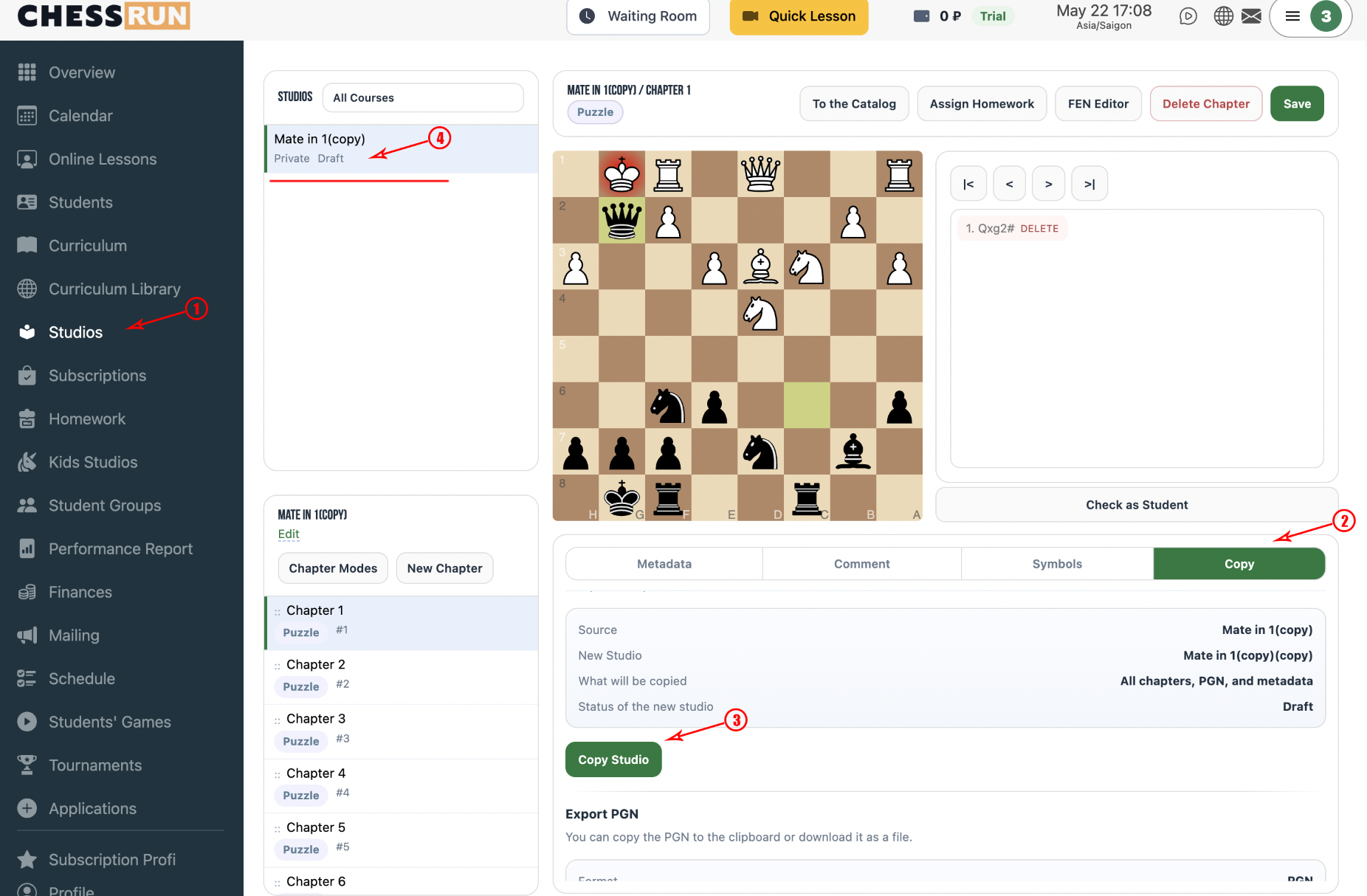
Task: Open the FEN Editor
Action: [1098, 104]
